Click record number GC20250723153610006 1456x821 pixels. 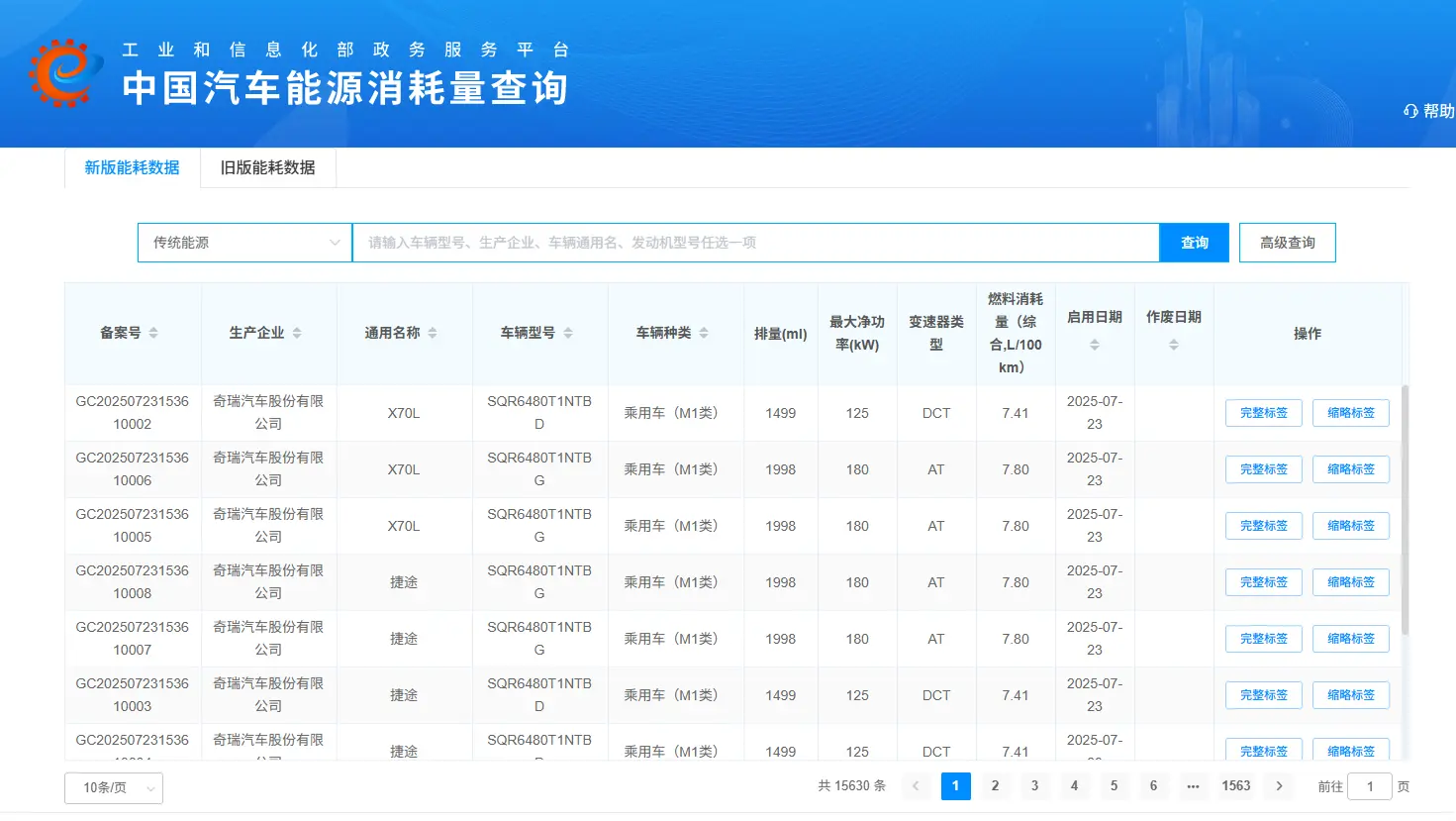133,469
